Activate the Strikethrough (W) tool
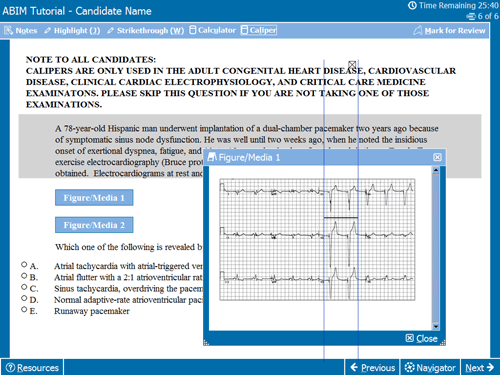This screenshot has height=375, width=500. 146,30
